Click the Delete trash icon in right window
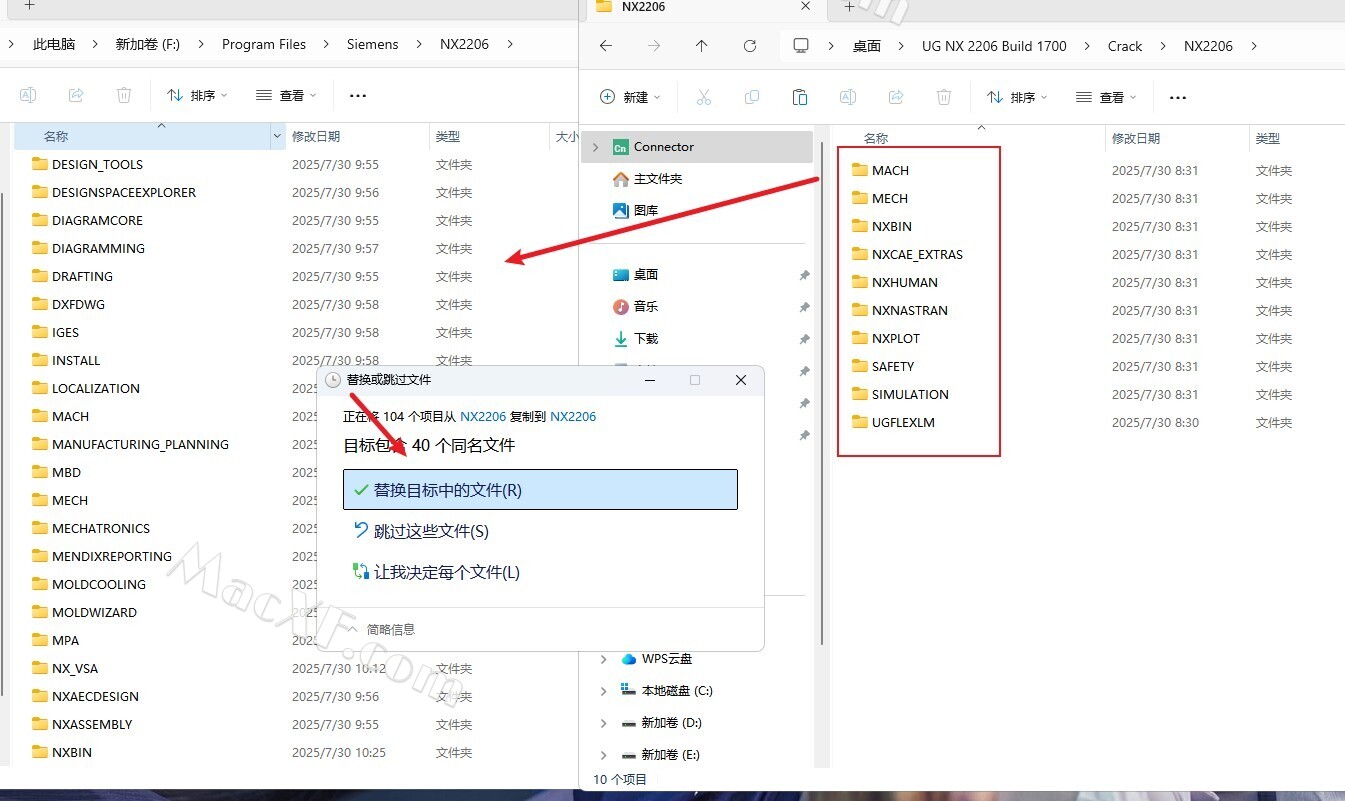The width and height of the screenshot is (1345, 801). pos(944,97)
